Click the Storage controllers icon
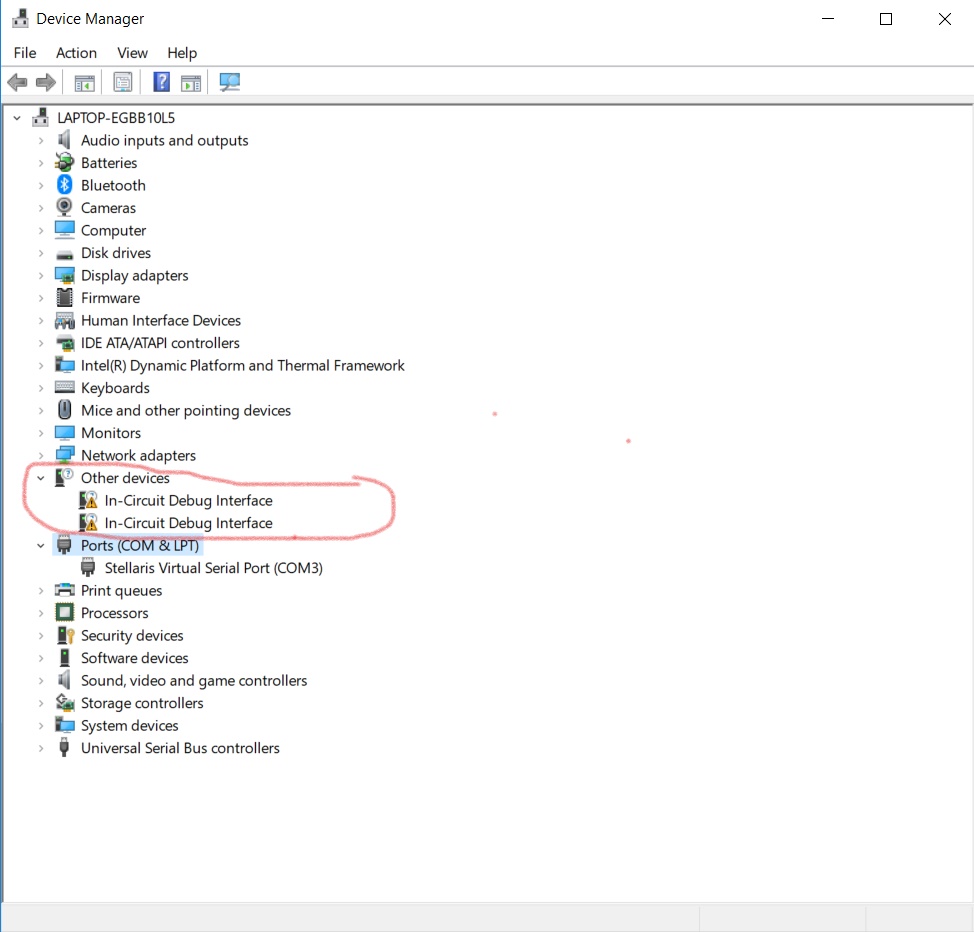Screen dimensions: 974x932 [65, 703]
